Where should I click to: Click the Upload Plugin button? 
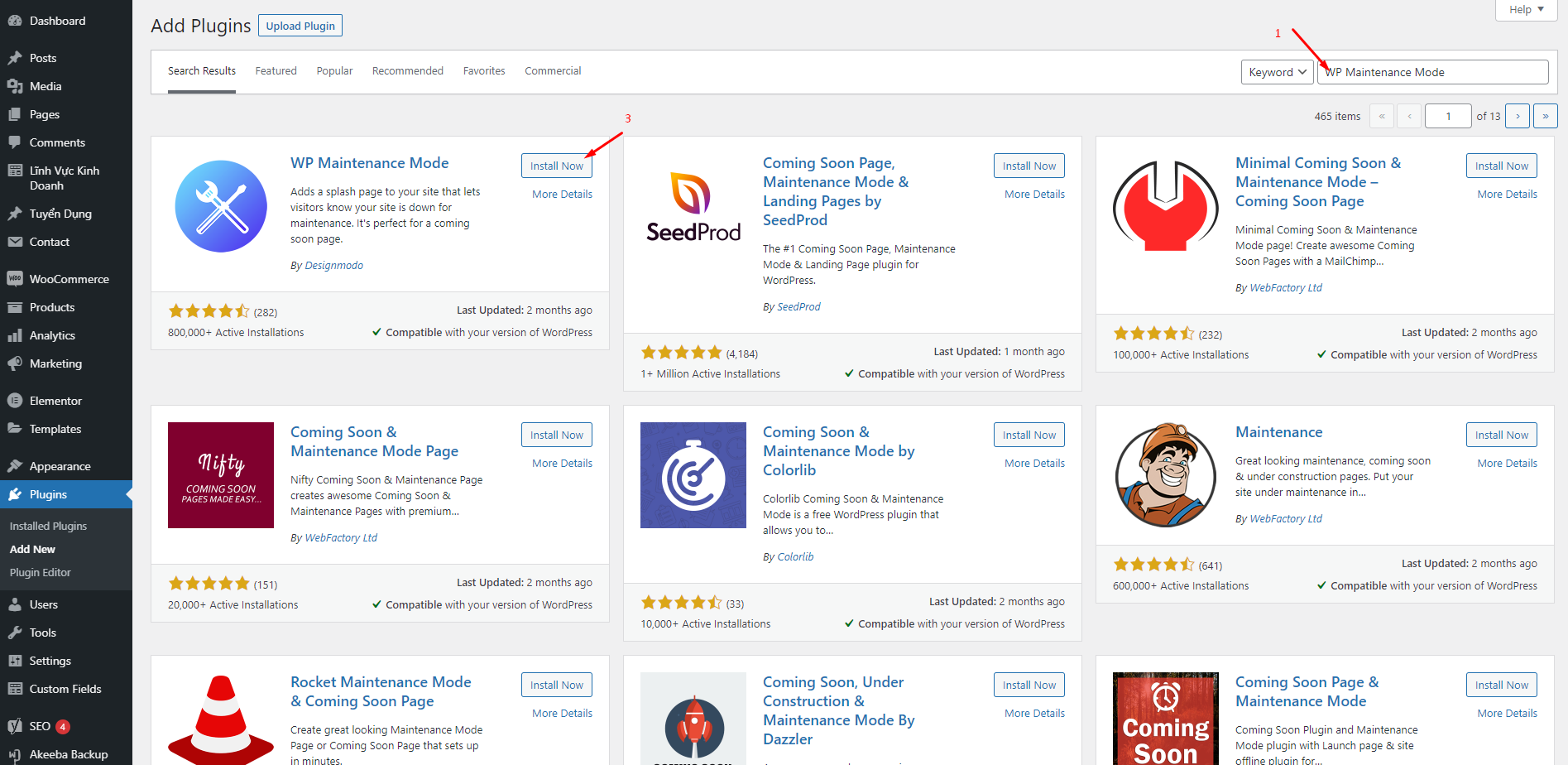tap(300, 26)
